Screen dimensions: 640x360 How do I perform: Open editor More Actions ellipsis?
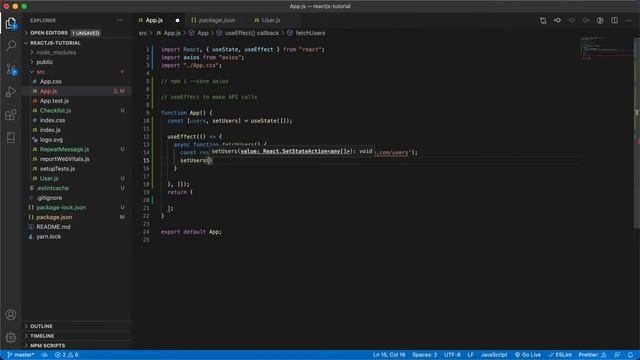pos(629,20)
